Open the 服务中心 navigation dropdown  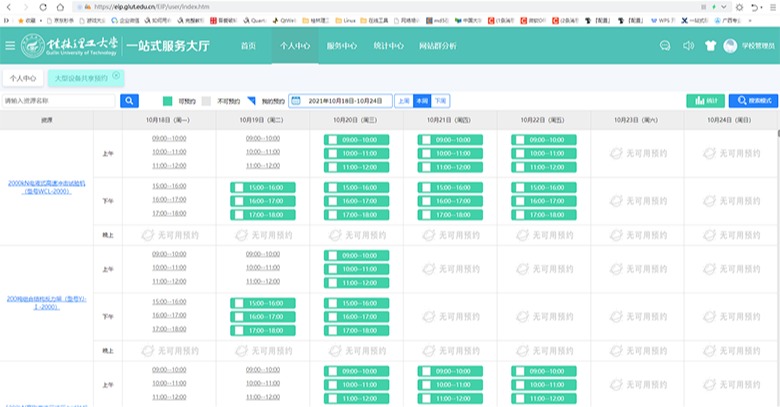pyautogui.click(x=342, y=46)
